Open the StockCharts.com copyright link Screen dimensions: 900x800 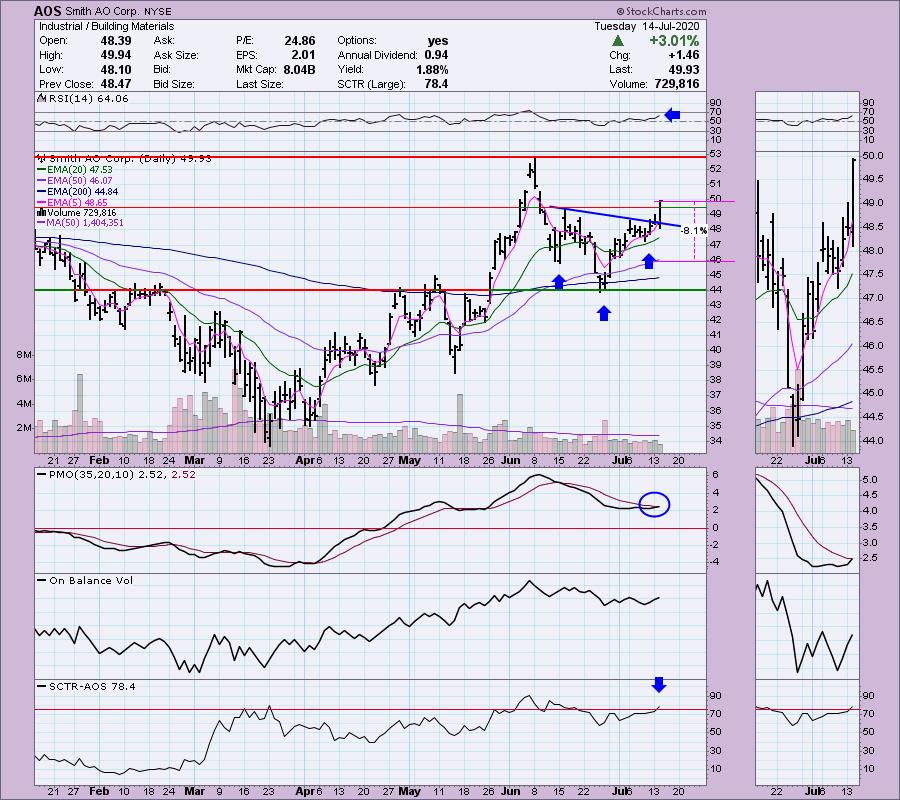[661, 11]
